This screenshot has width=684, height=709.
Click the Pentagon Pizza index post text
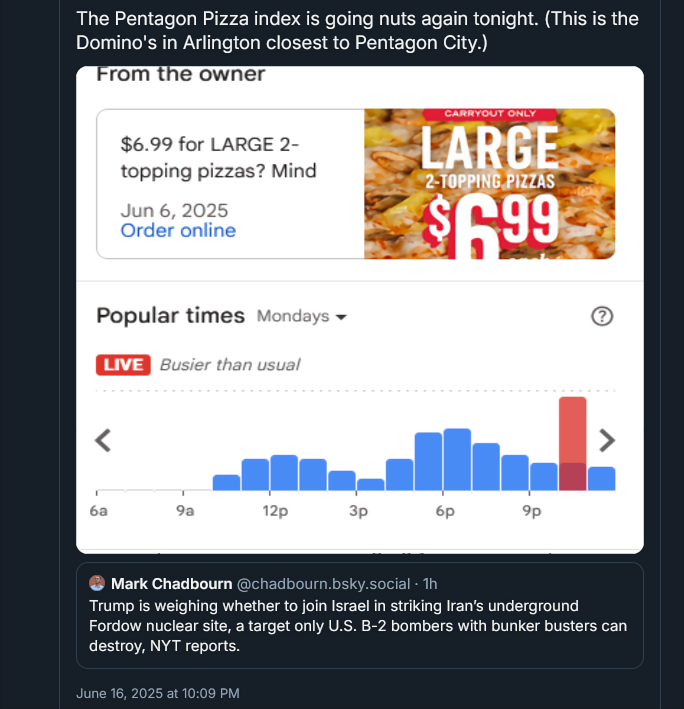coord(357,31)
